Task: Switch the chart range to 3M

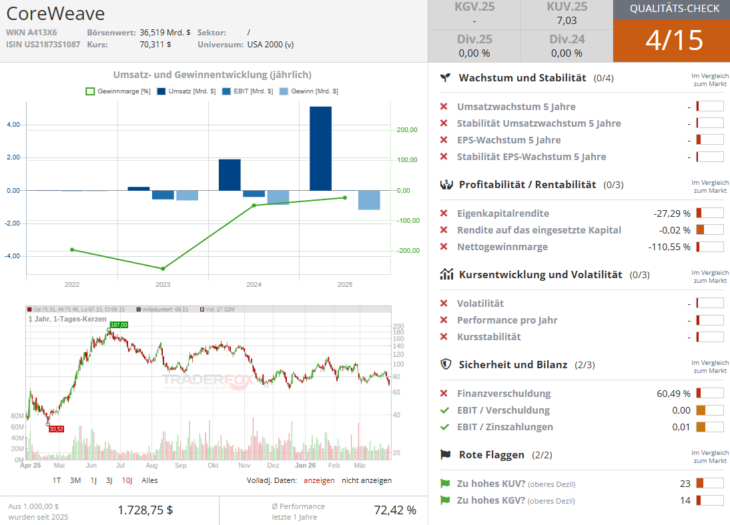Action: [x=75, y=480]
